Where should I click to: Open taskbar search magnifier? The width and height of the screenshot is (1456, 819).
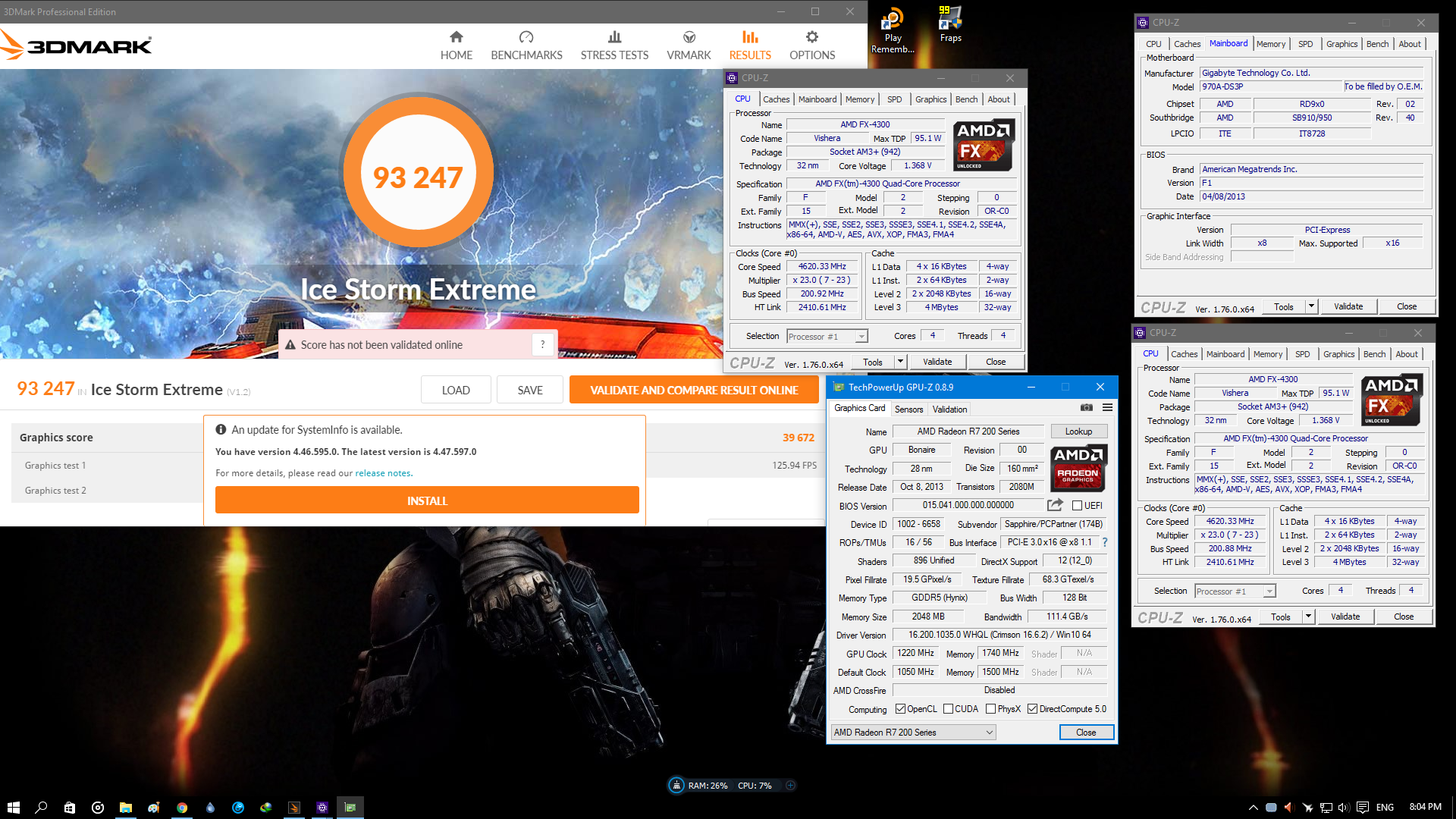click(42, 808)
